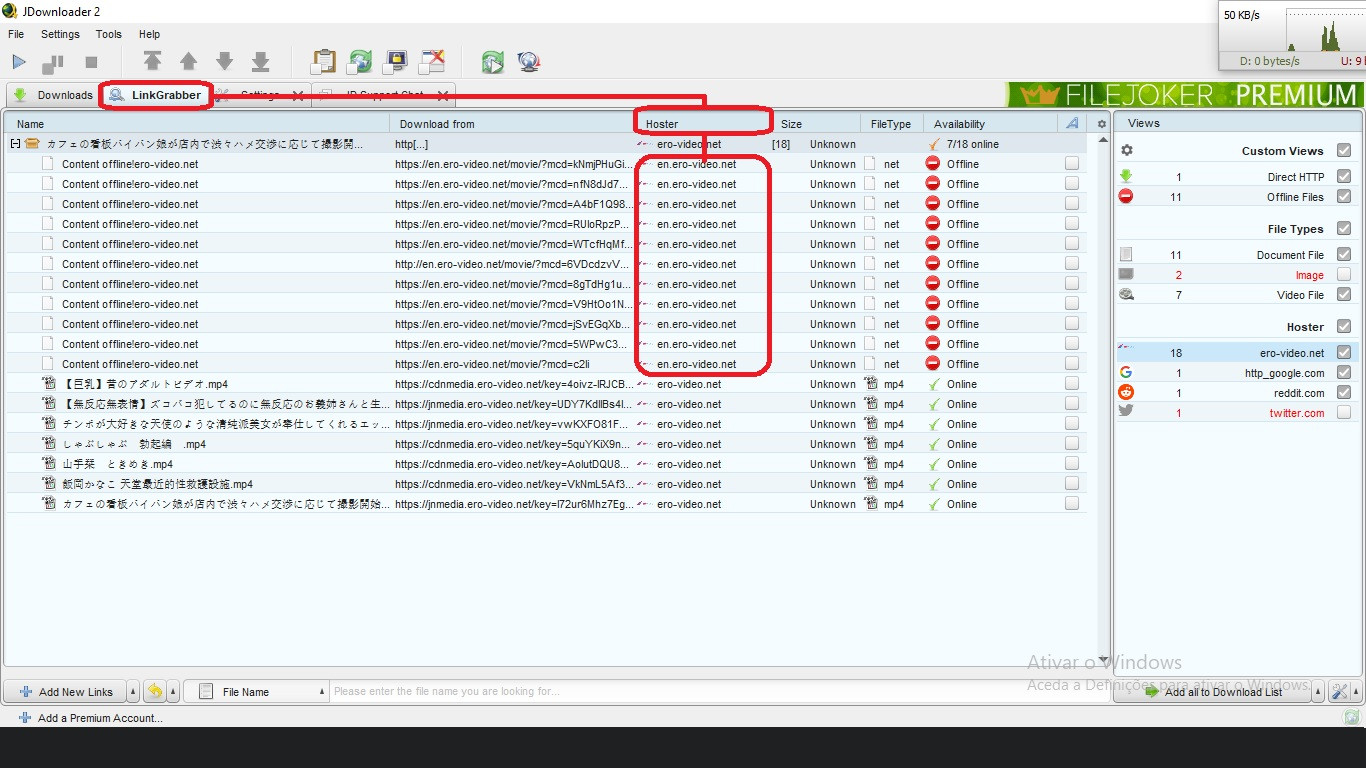Screen dimensions: 1366x768
Task: Toggle auto reconnect icon
Action: pyautogui.click(x=360, y=62)
